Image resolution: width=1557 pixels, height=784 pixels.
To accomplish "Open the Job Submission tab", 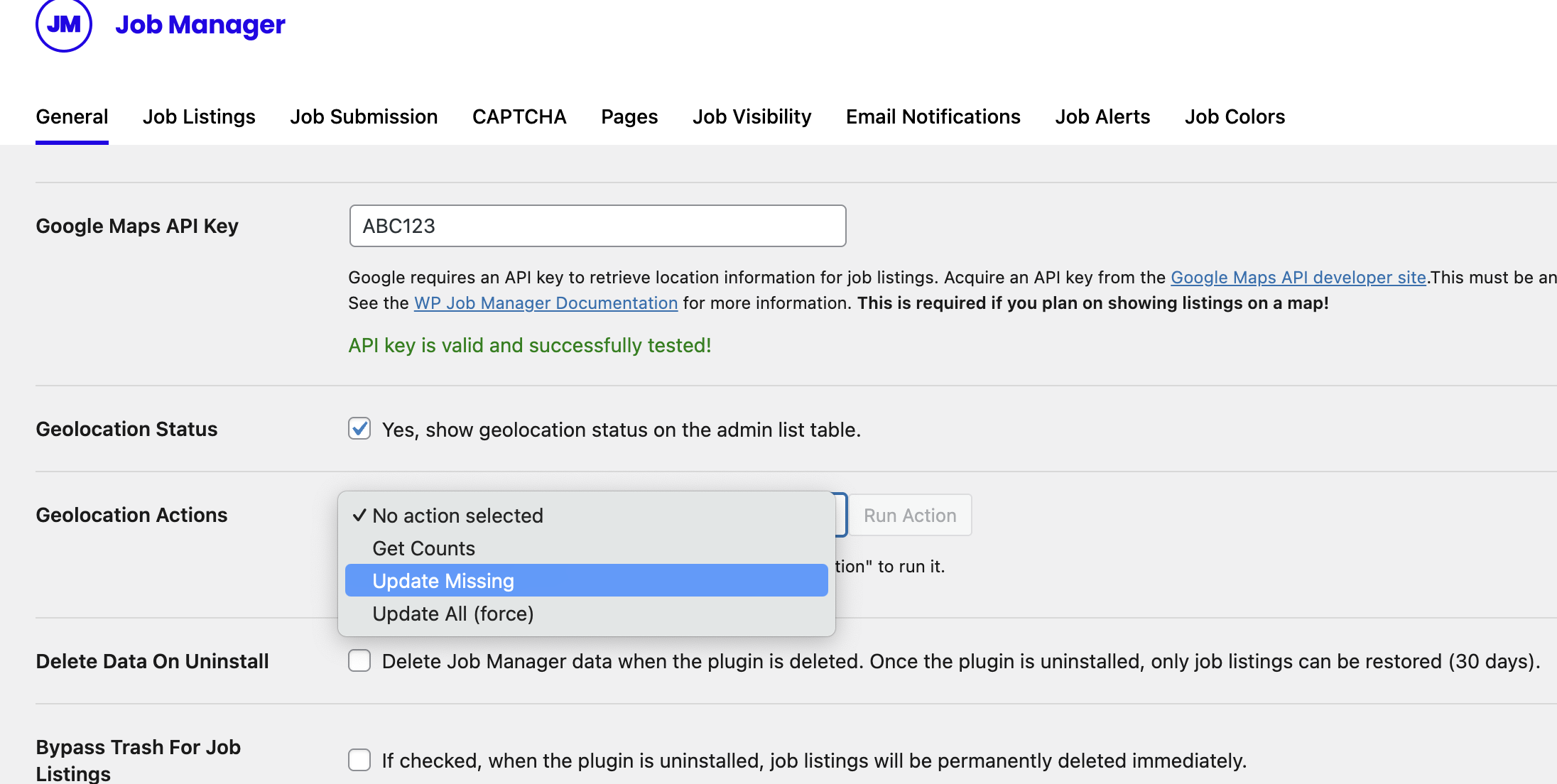I will pyautogui.click(x=364, y=116).
